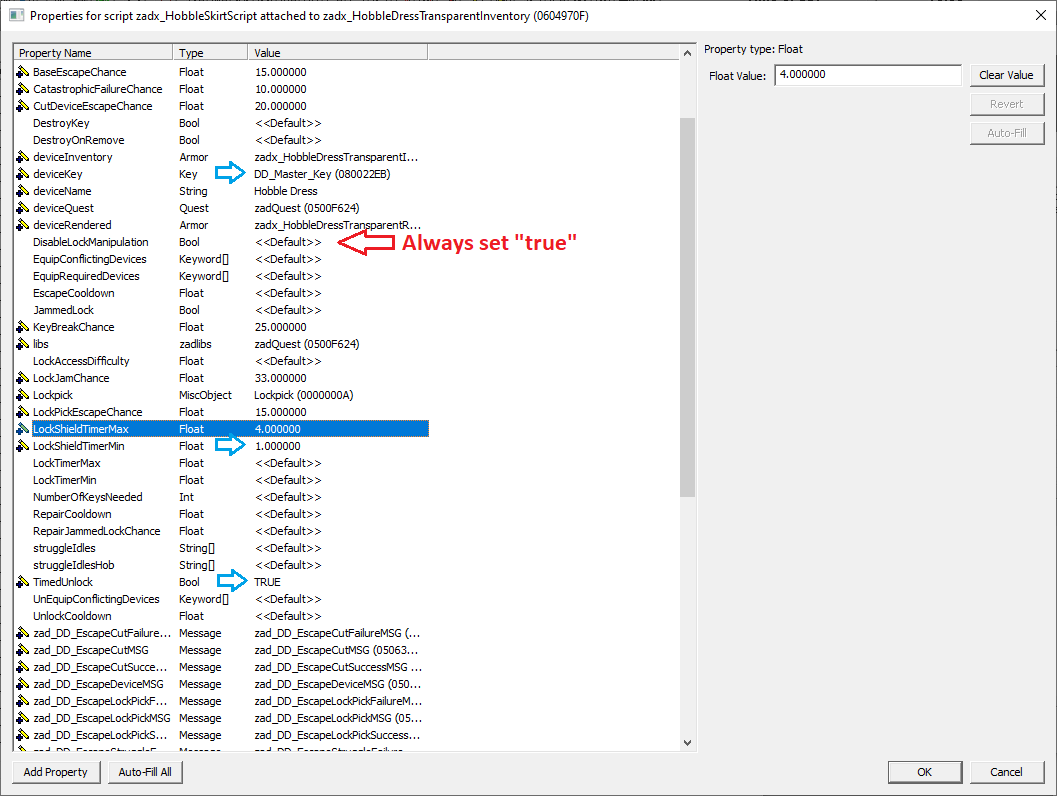The width and height of the screenshot is (1057, 796).
Task: Click the Revert button
Action: click(1006, 104)
